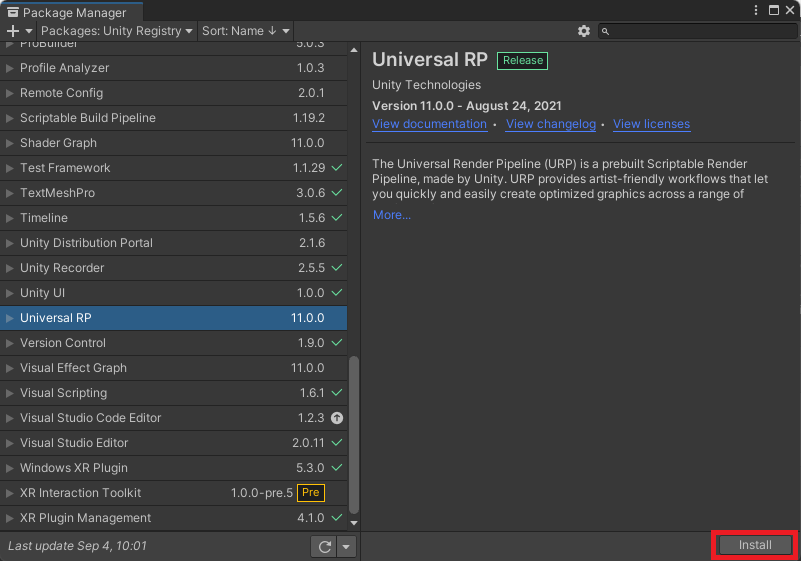Screen dimensions: 801x561
Task: Click the package list scrollbar thumb
Action: [x=354, y=435]
